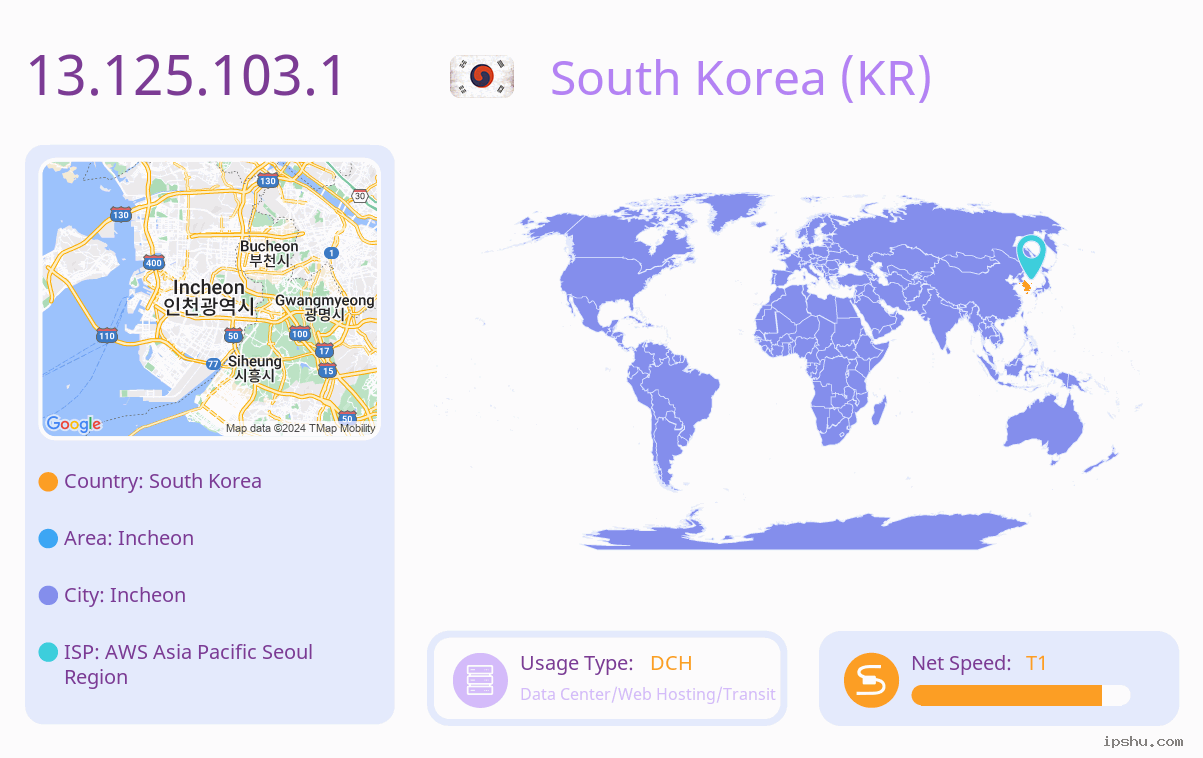
Task: Click the teal location pin on world map
Action: (x=1030, y=256)
